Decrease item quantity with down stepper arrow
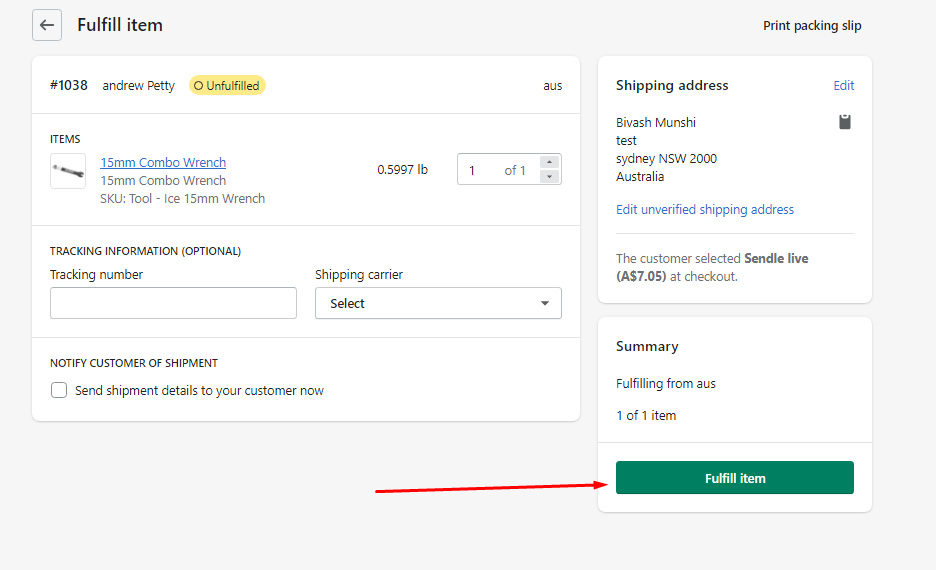Screen dimensions: 936x570 tap(549, 177)
